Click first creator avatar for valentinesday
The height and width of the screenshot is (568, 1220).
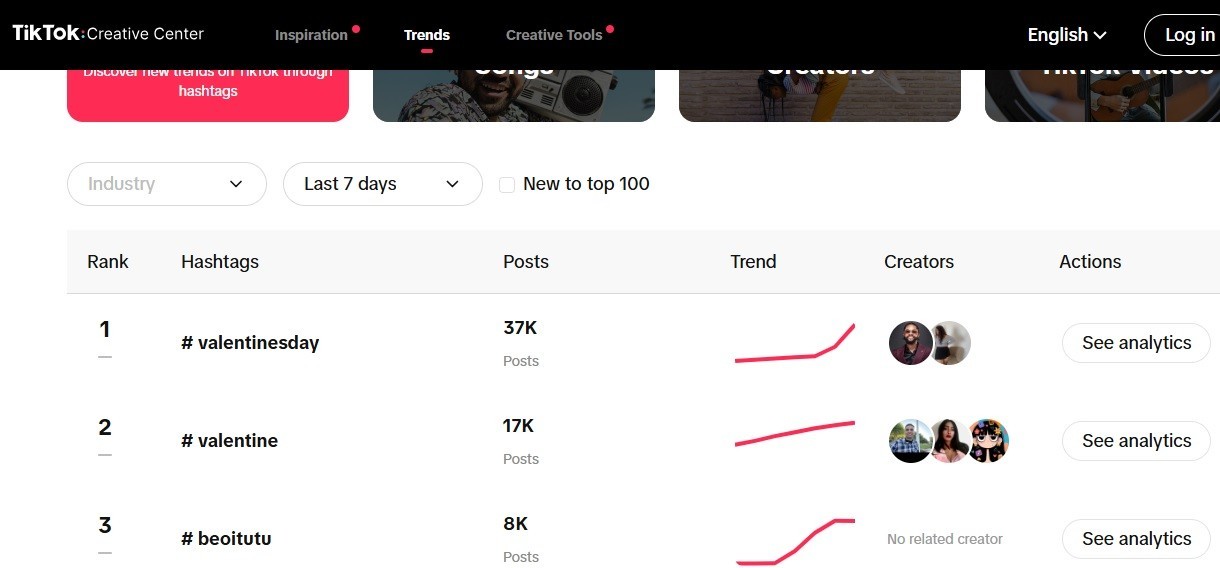click(x=910, y=343)
